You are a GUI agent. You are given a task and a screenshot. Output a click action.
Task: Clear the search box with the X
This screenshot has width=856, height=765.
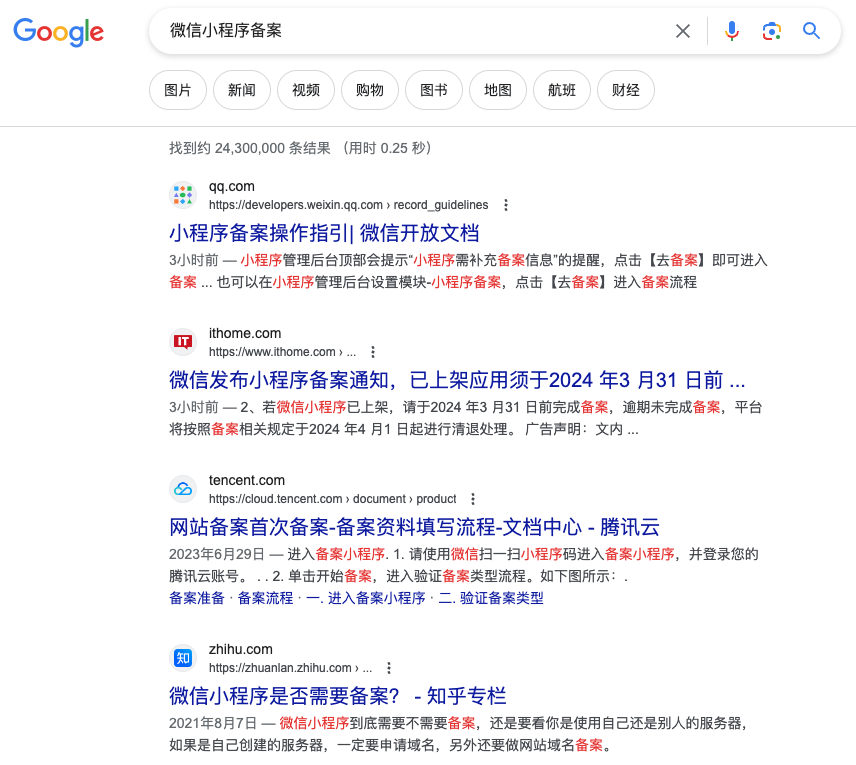coord(682,31)
